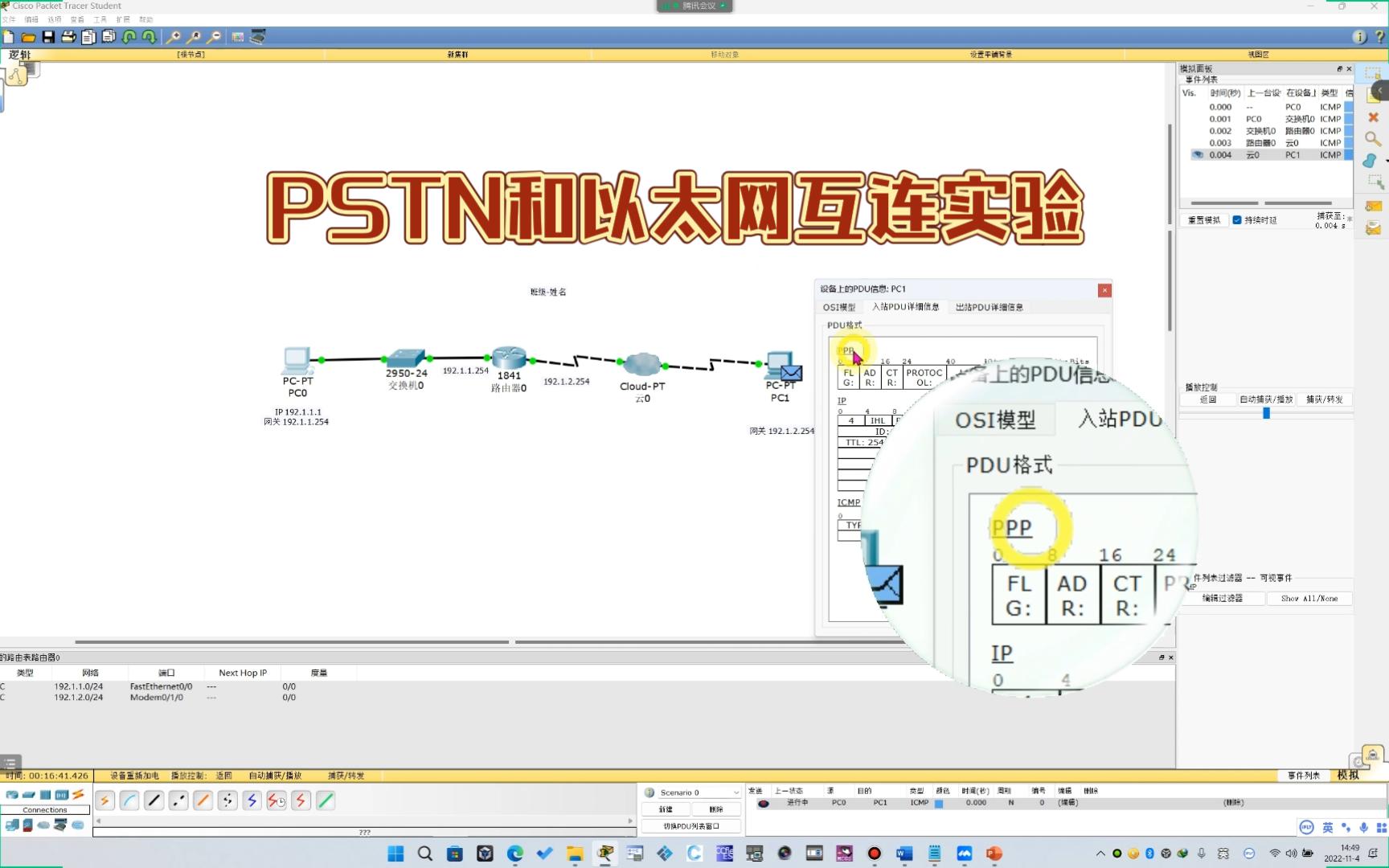Open the 事件列表 tab at bottom right
The width and height of the screenshot is (1389, 868).
pyautogui.click(x=1304, y=776)
